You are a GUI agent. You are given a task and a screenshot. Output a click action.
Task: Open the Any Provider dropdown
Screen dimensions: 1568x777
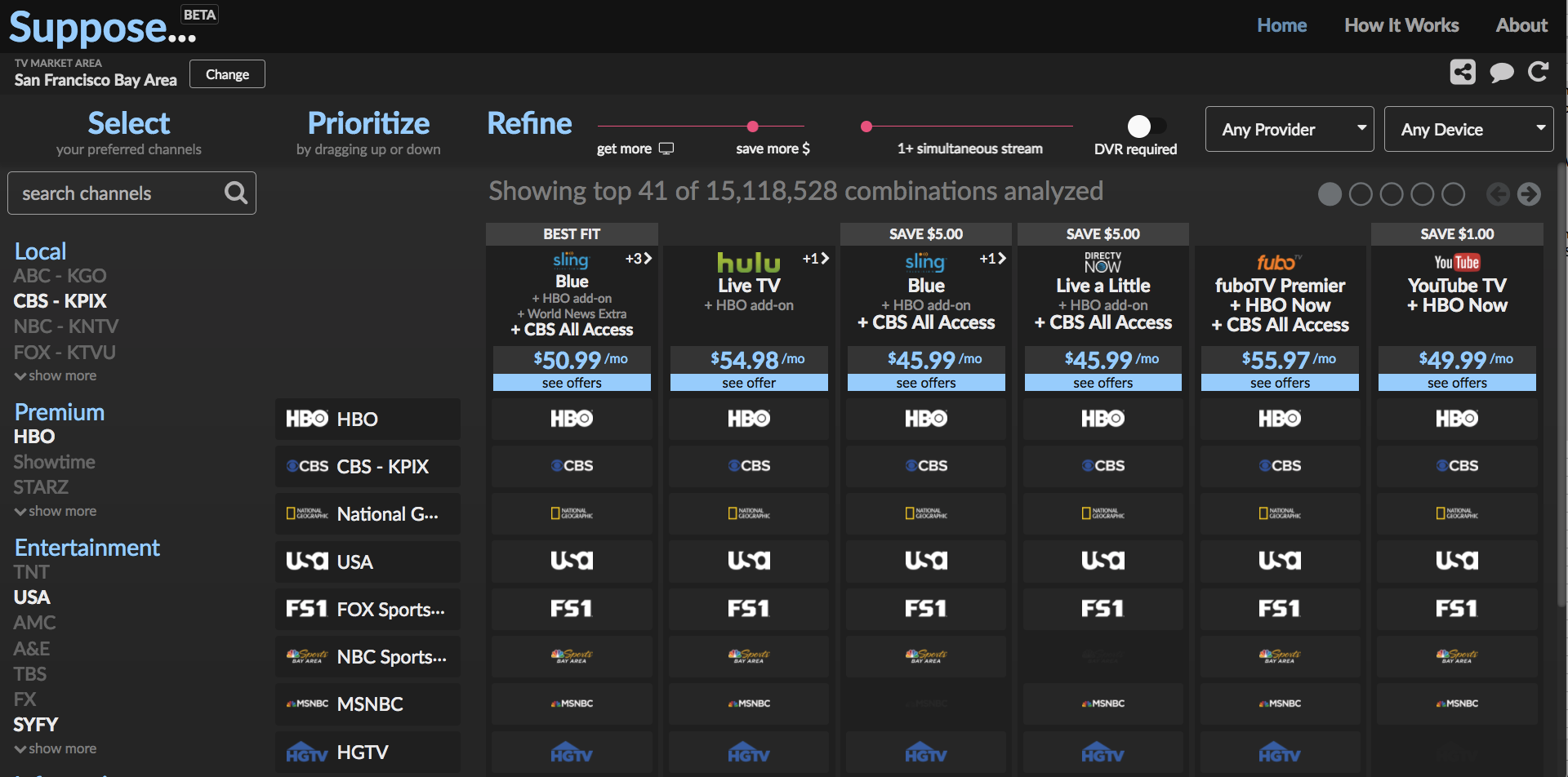pos(1290,129)
